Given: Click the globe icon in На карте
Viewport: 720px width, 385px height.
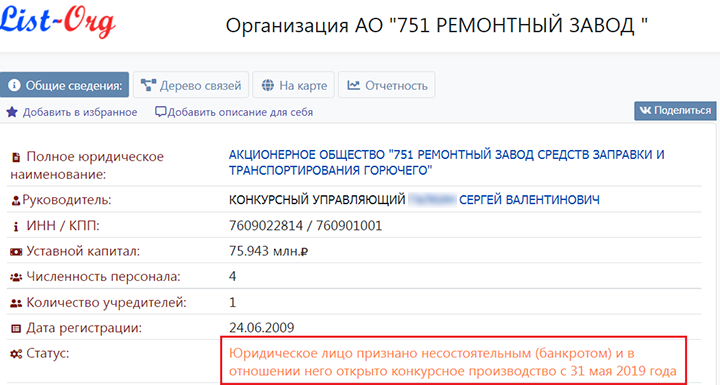Looking at the screenshot, I should click(x=268, y=85).
